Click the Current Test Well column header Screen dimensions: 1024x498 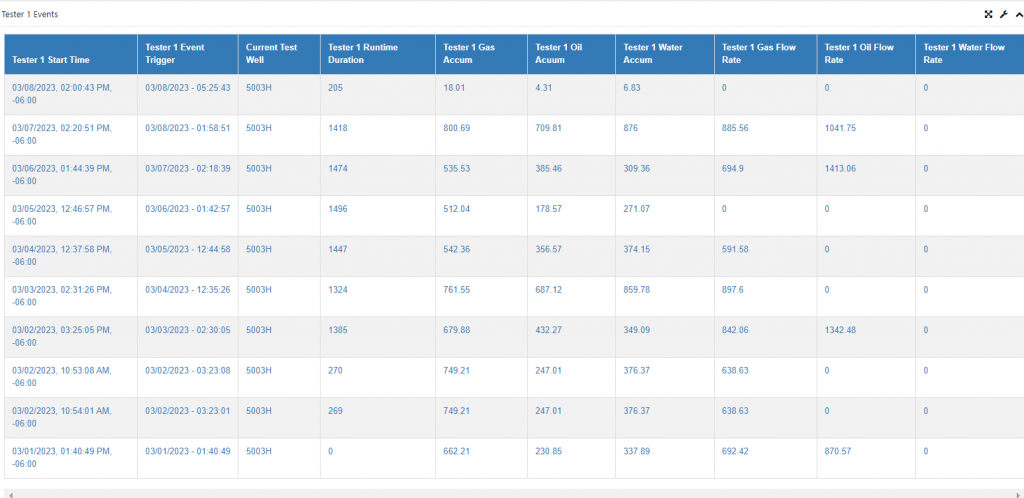[x=272, y=54]
